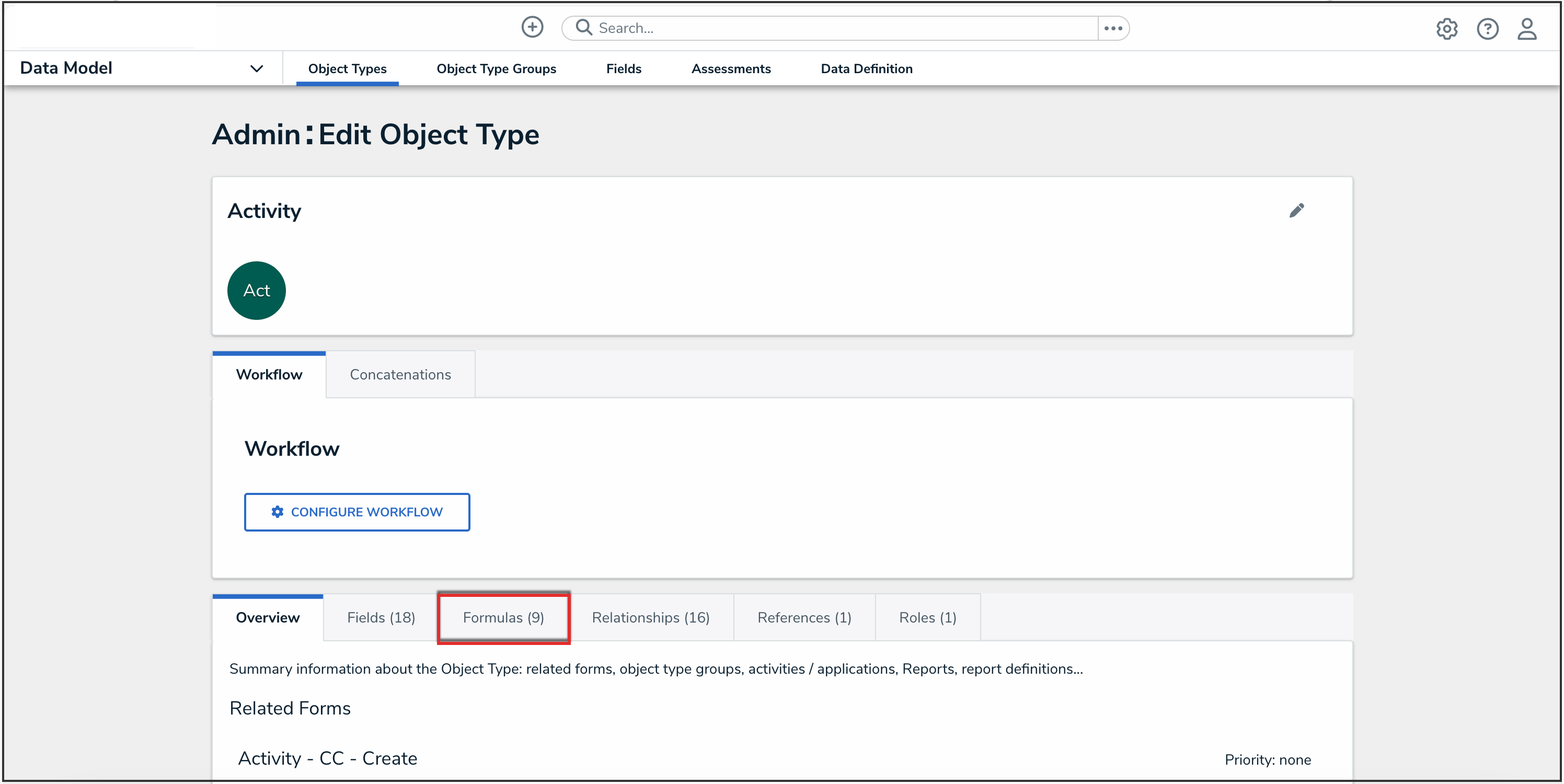Expand the Data Model dropdown chevron
The width and height of the screenshot is (1564, 784).
(x=256, y=68)
